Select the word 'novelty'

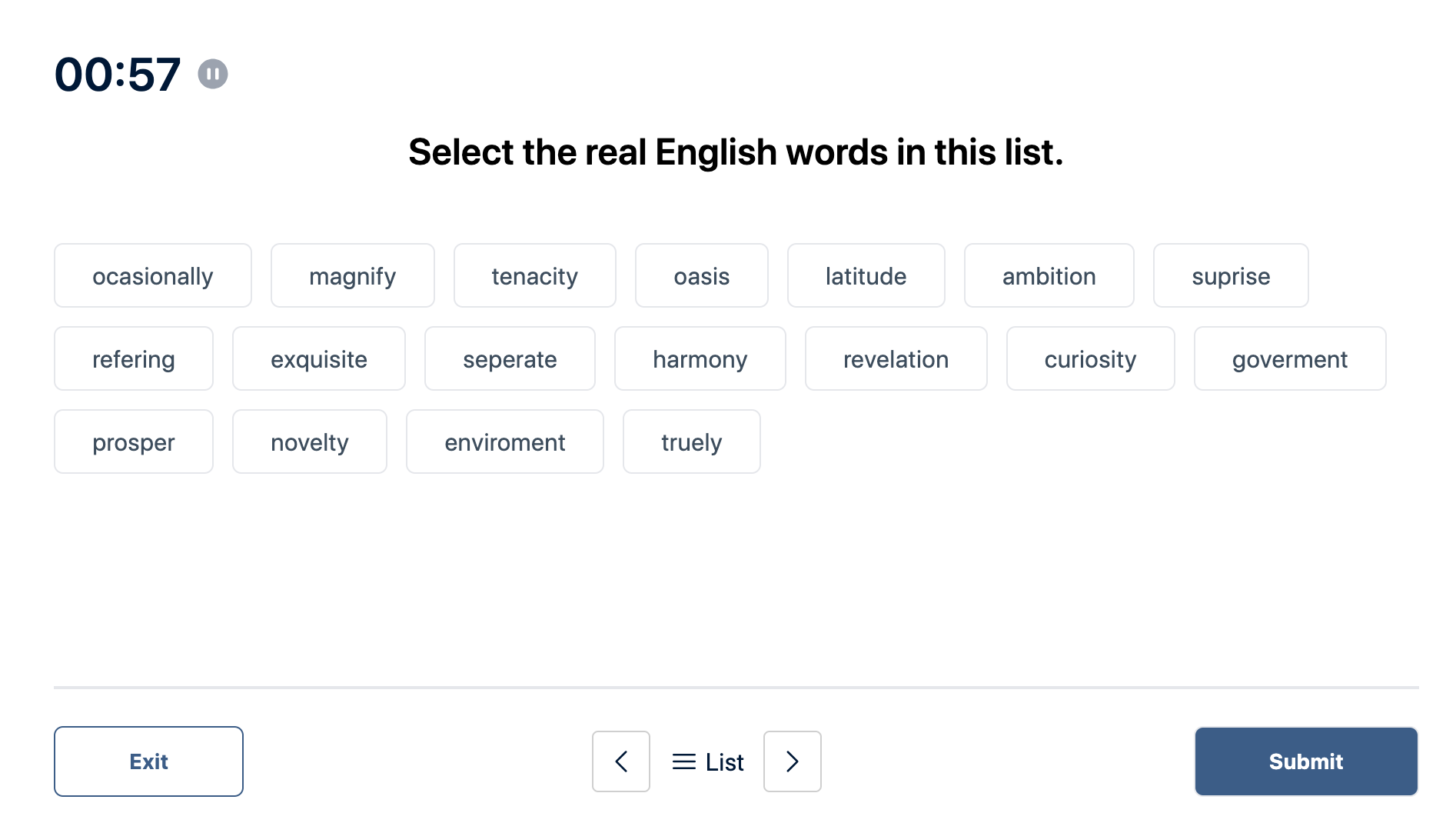pyautogui.click(x=310, y=441)
